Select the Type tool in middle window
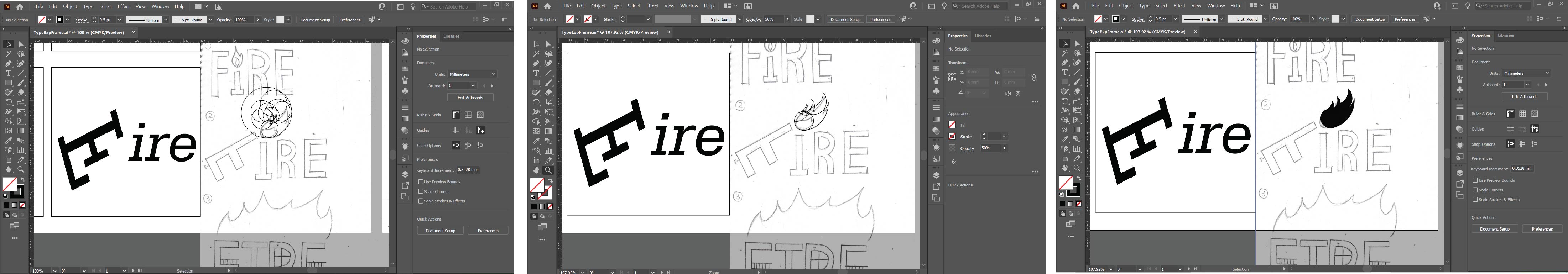Image resolution: width=1568 pixels, height=274 pixels. 536,73
